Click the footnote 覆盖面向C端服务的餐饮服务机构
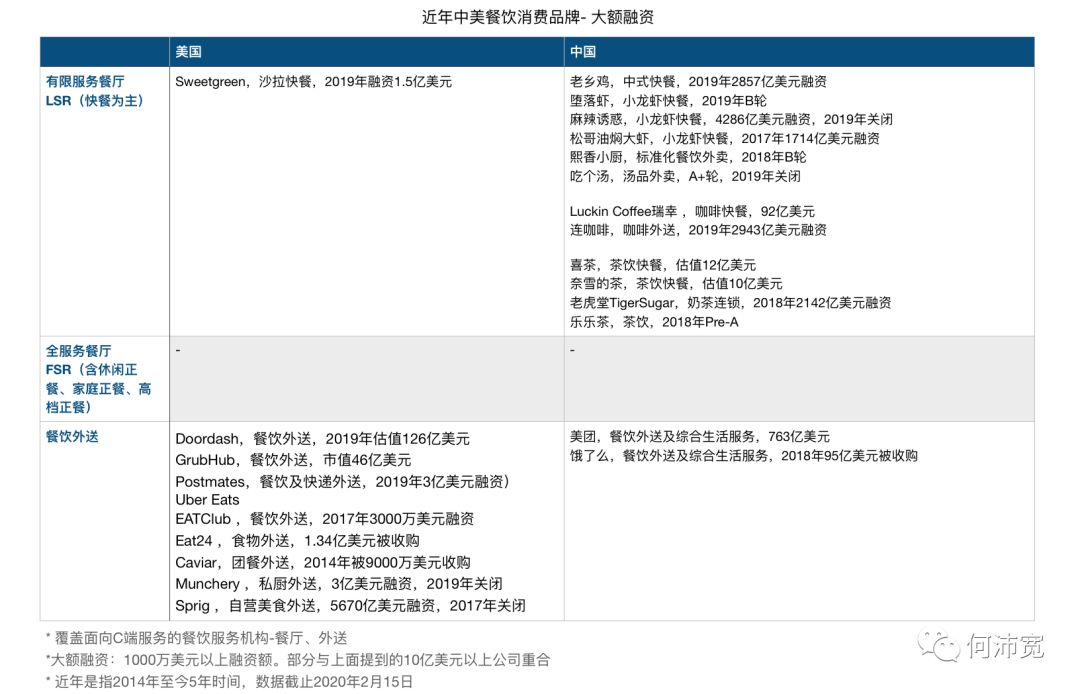1080x694 pixels. 196,638
